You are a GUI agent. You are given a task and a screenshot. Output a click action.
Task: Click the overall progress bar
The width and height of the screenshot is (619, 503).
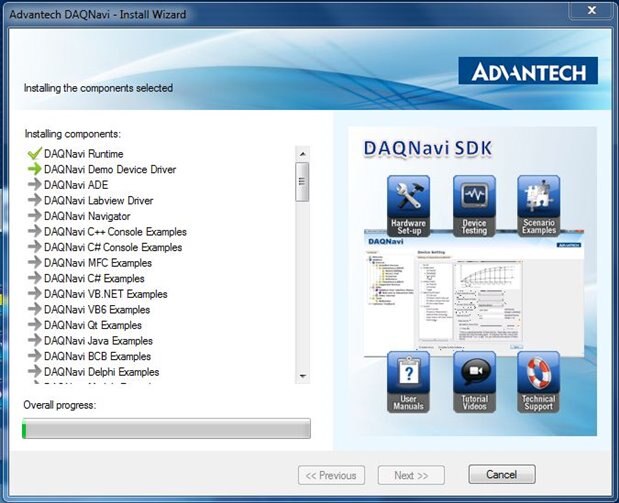pyautogui.click(x=166, y=429)
